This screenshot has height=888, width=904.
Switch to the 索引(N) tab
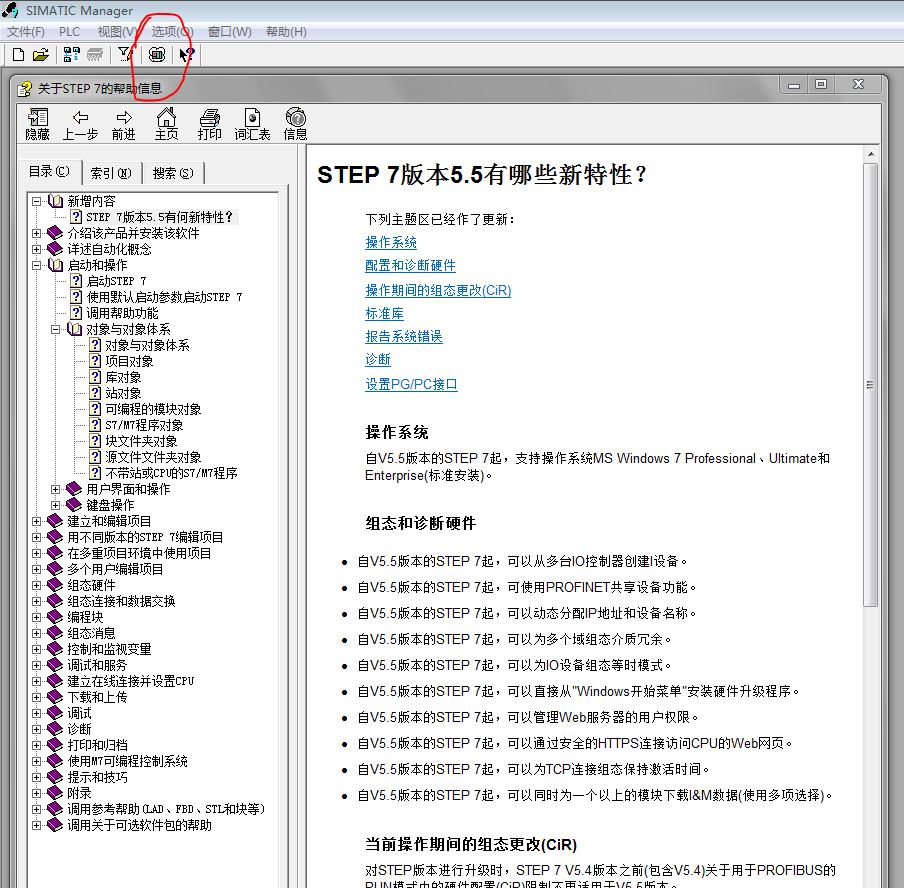tap(110, 173)
